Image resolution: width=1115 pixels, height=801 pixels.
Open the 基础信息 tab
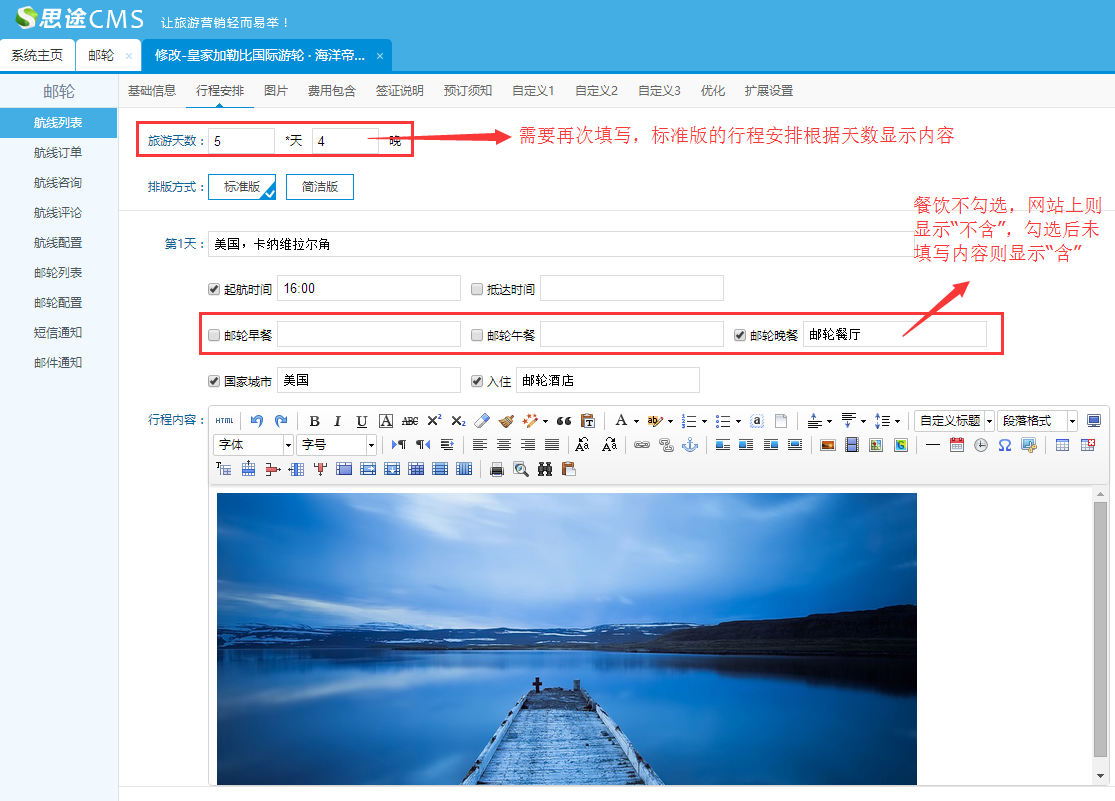tap(152, 91)
